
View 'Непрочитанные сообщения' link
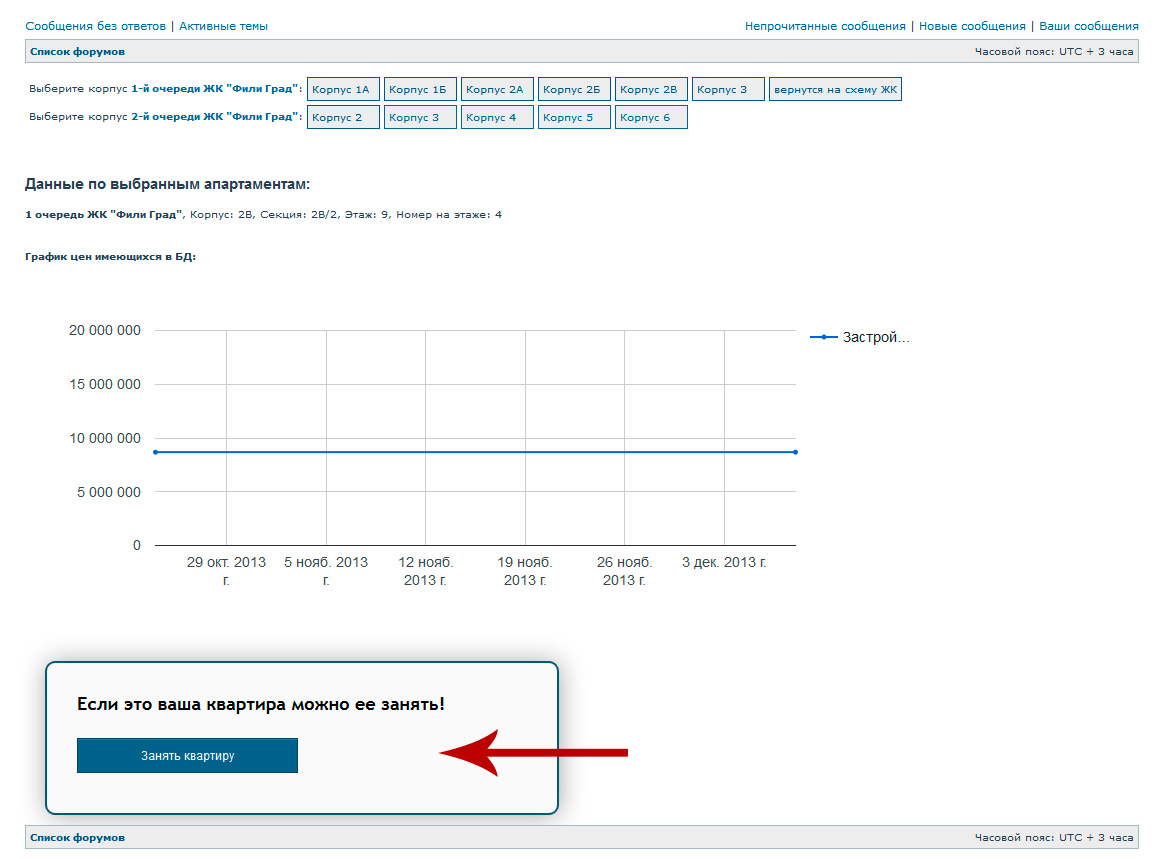[825, 26]
